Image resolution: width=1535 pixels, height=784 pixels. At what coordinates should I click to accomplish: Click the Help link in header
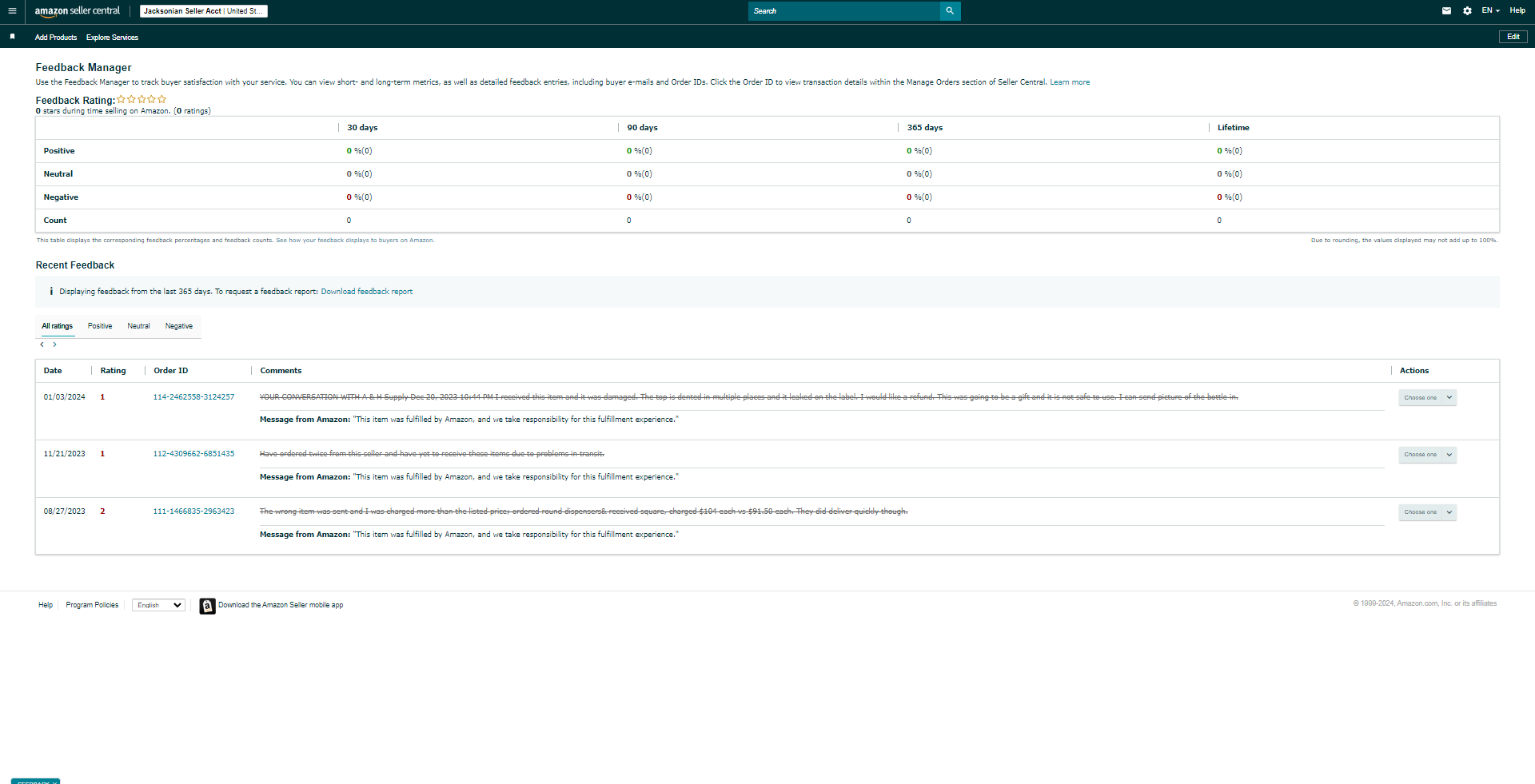pos(1517,11)
